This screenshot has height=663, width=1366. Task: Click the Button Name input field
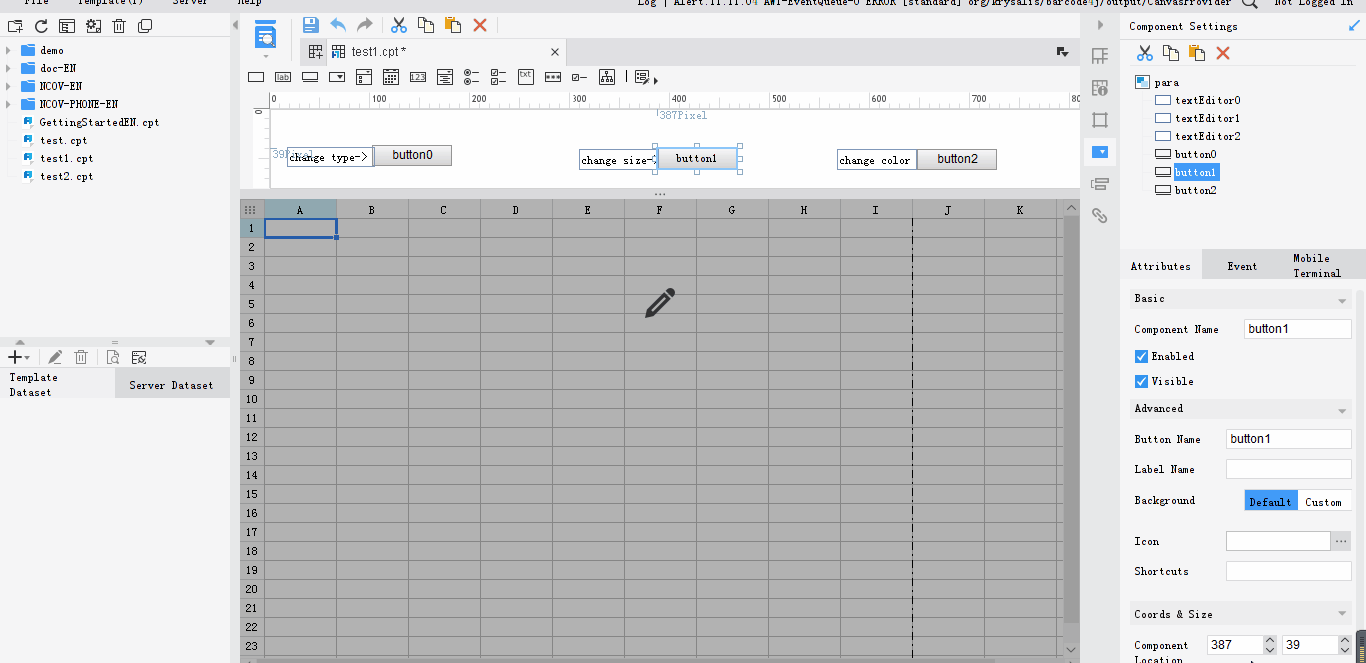tap(1288, 438)
